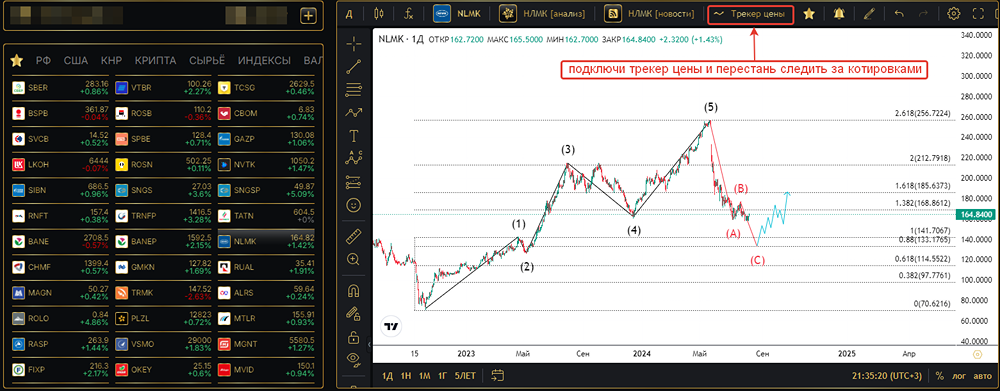Enter fullscreen chart mode
Image resolution: width=1000 pixels, height=391 pixels.
pyautogui.click(x=978, y=13)
